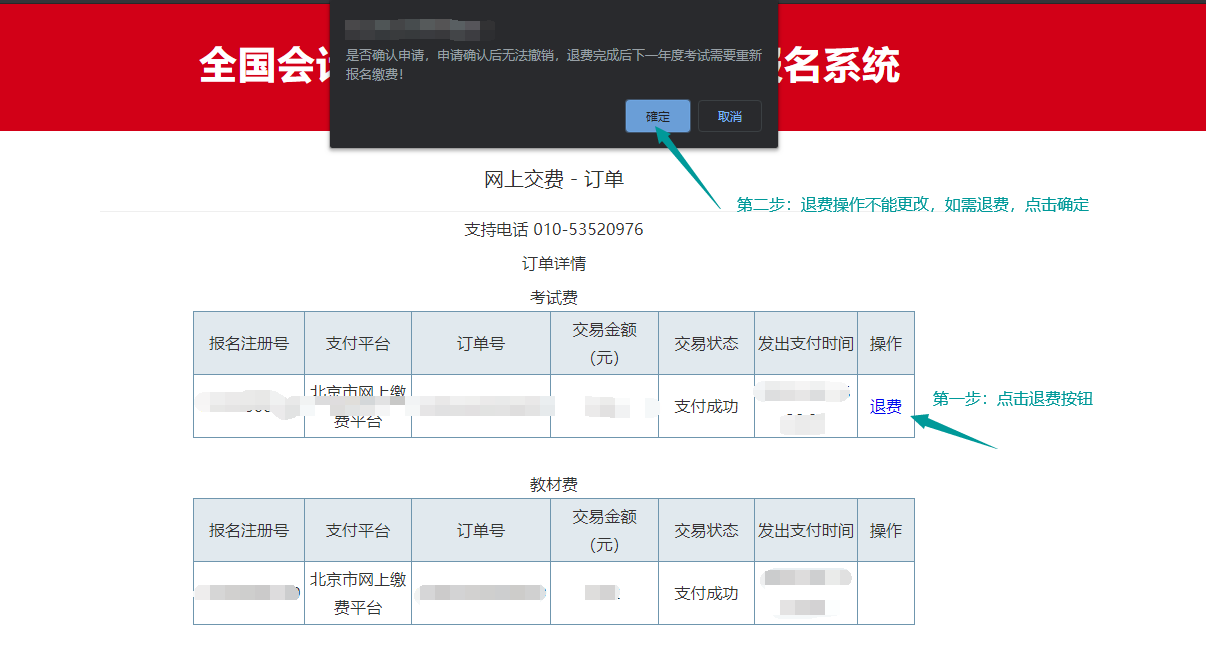Click the 北京市网上缴费平台 cell in 教材费 table
Screen dimensions: 1206x655
pos(358,593)
